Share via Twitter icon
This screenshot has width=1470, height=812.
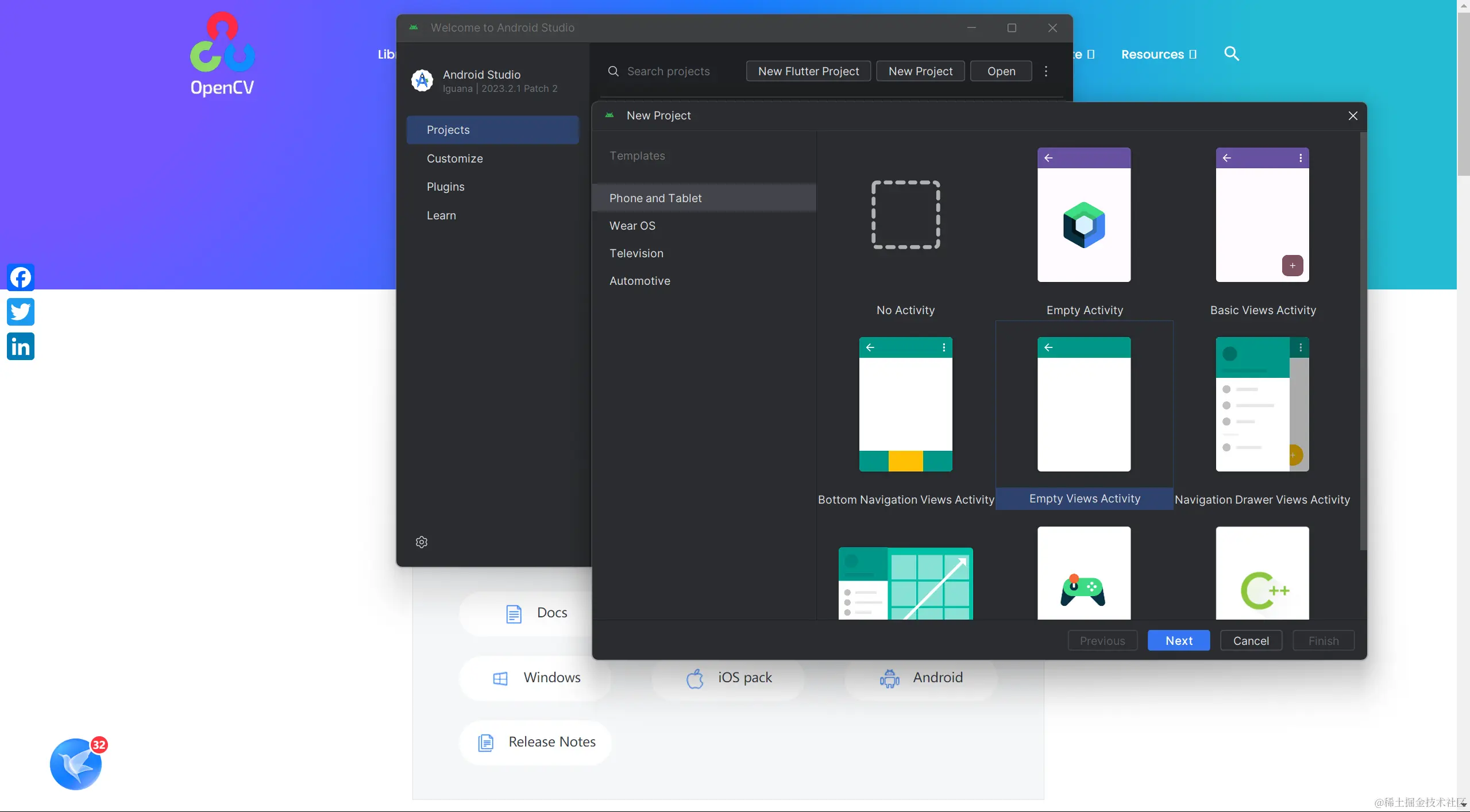pos(21,312)
